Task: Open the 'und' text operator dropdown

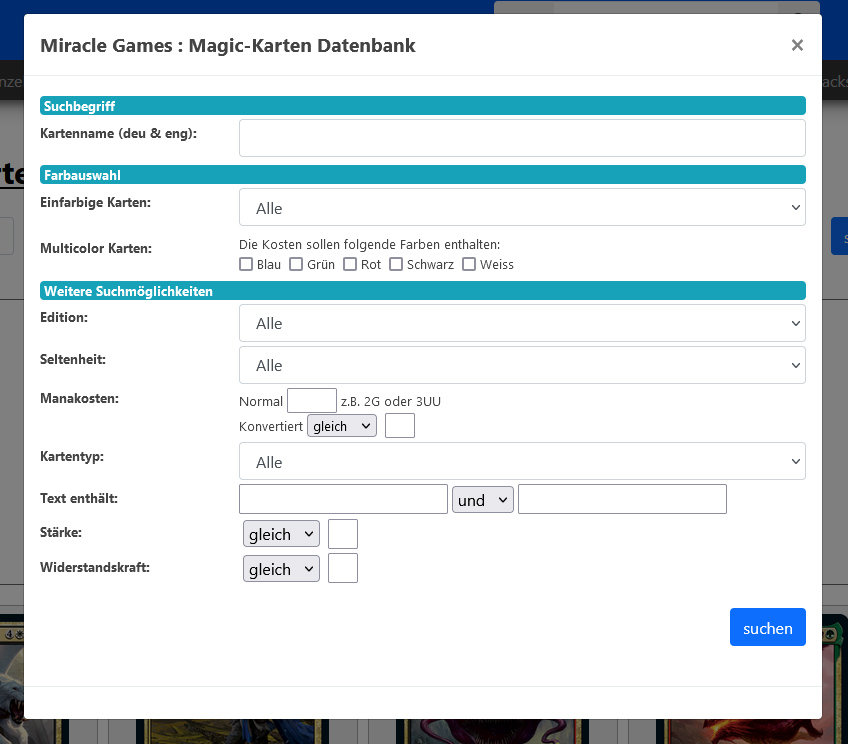Action: [x=482, y=499]
